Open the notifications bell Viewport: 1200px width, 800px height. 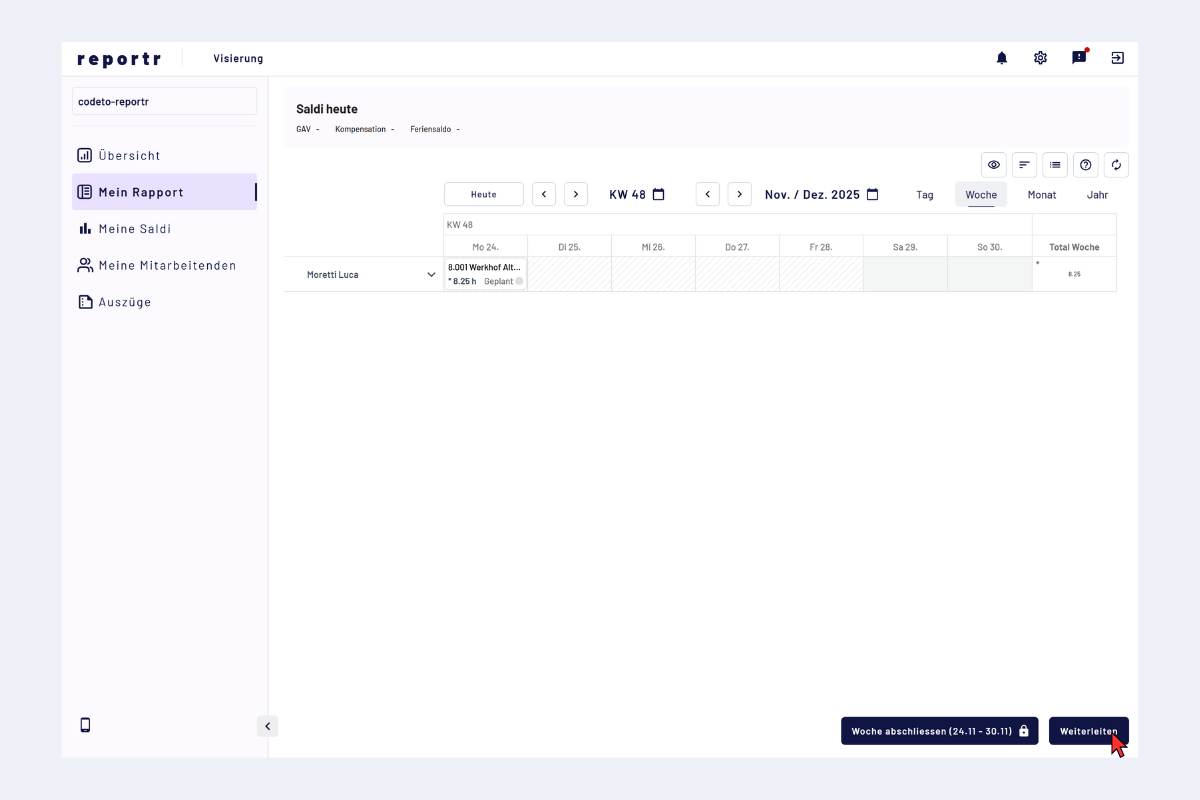[1002, 58]
